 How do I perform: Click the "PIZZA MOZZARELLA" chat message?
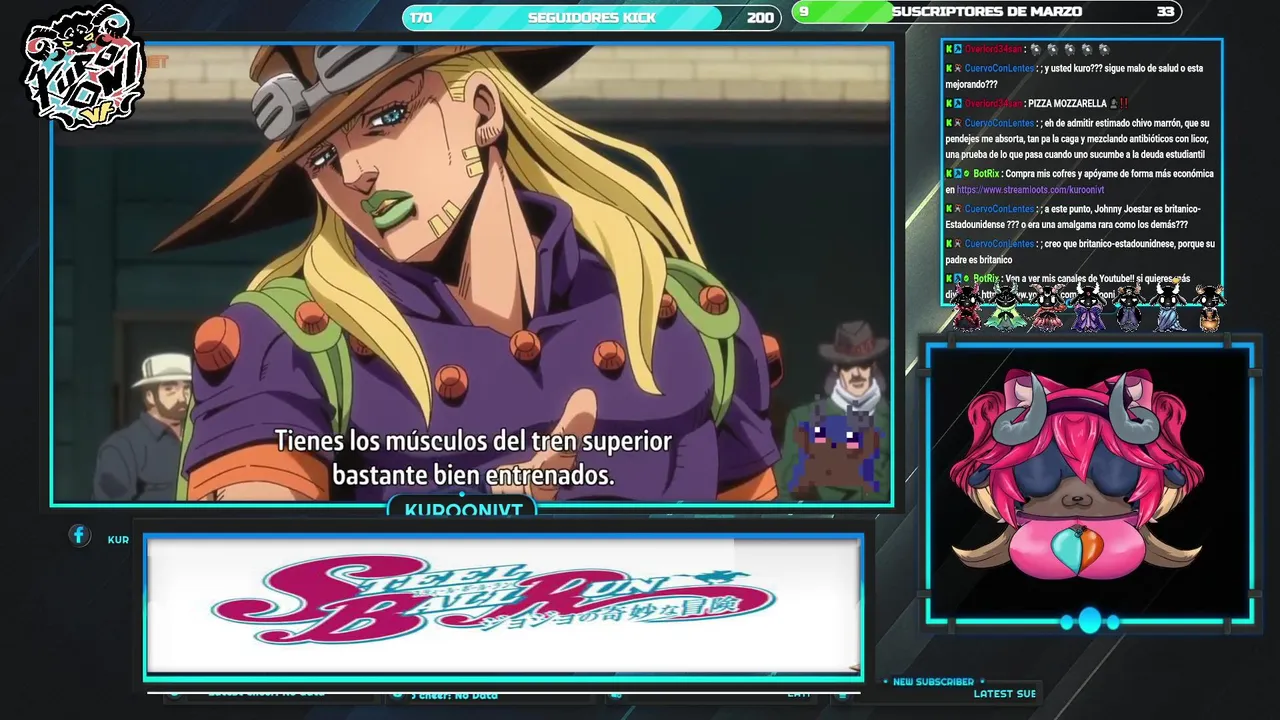[x=1036, y=103]
